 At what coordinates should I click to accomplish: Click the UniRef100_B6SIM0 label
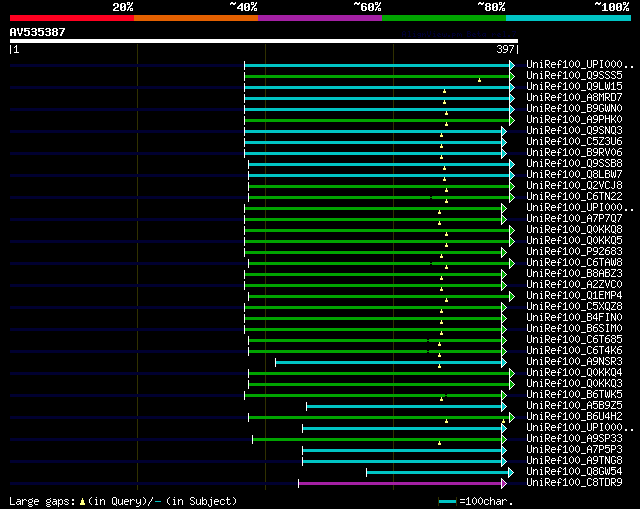574,329
